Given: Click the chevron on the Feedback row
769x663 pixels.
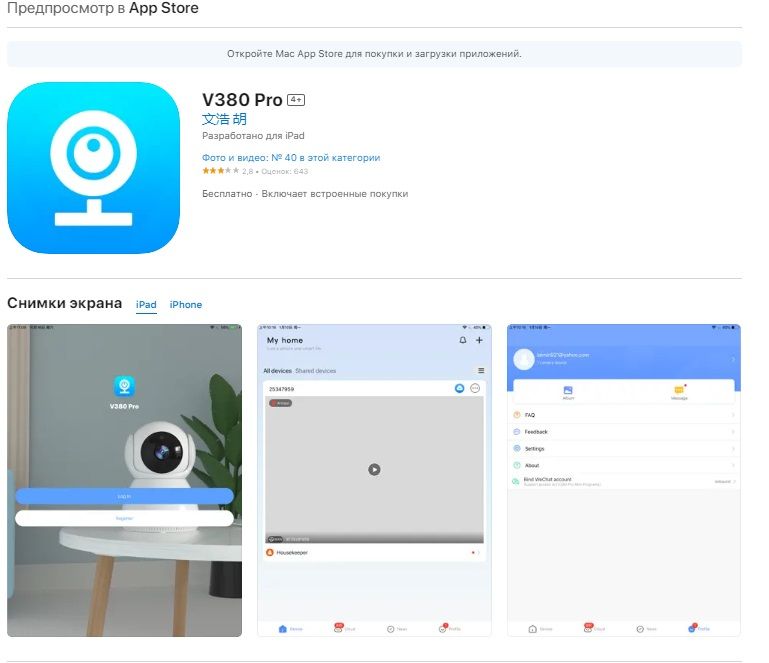Looking at the screenshot, I should [x=733, y=432].
